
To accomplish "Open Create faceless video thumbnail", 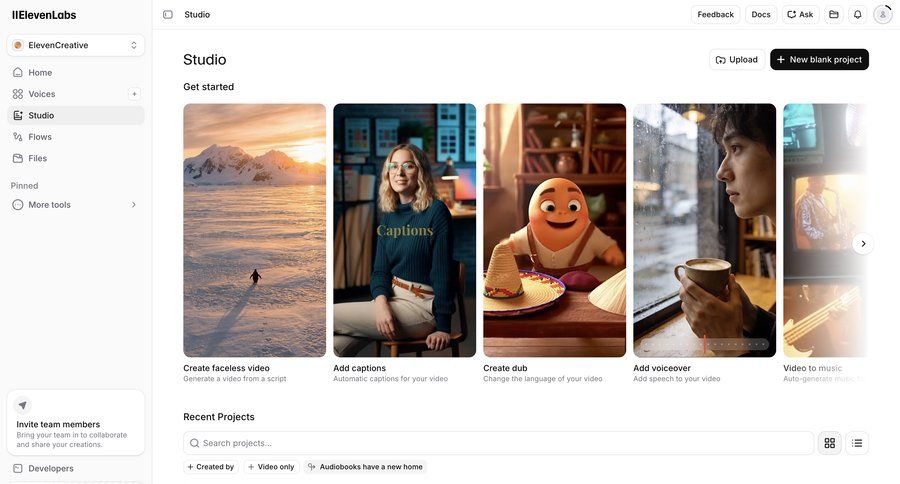I will [x=254, y=230].
